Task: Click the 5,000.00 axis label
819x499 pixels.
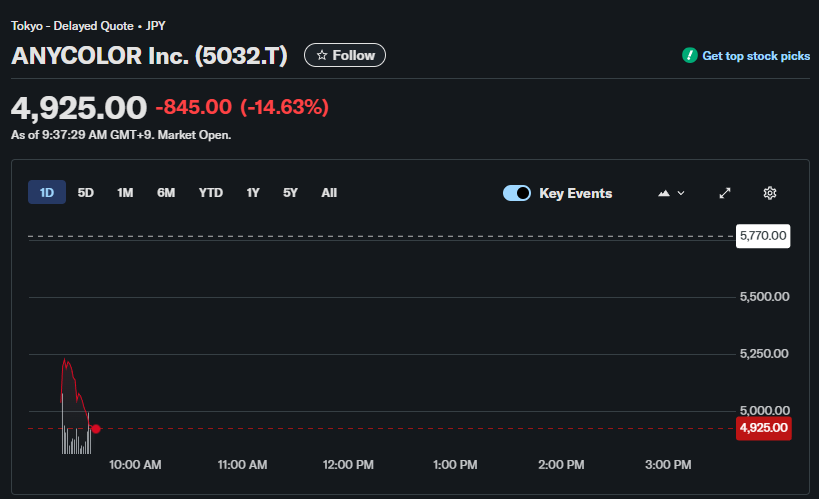Action: pyautogui.click(x=764, y=411)
